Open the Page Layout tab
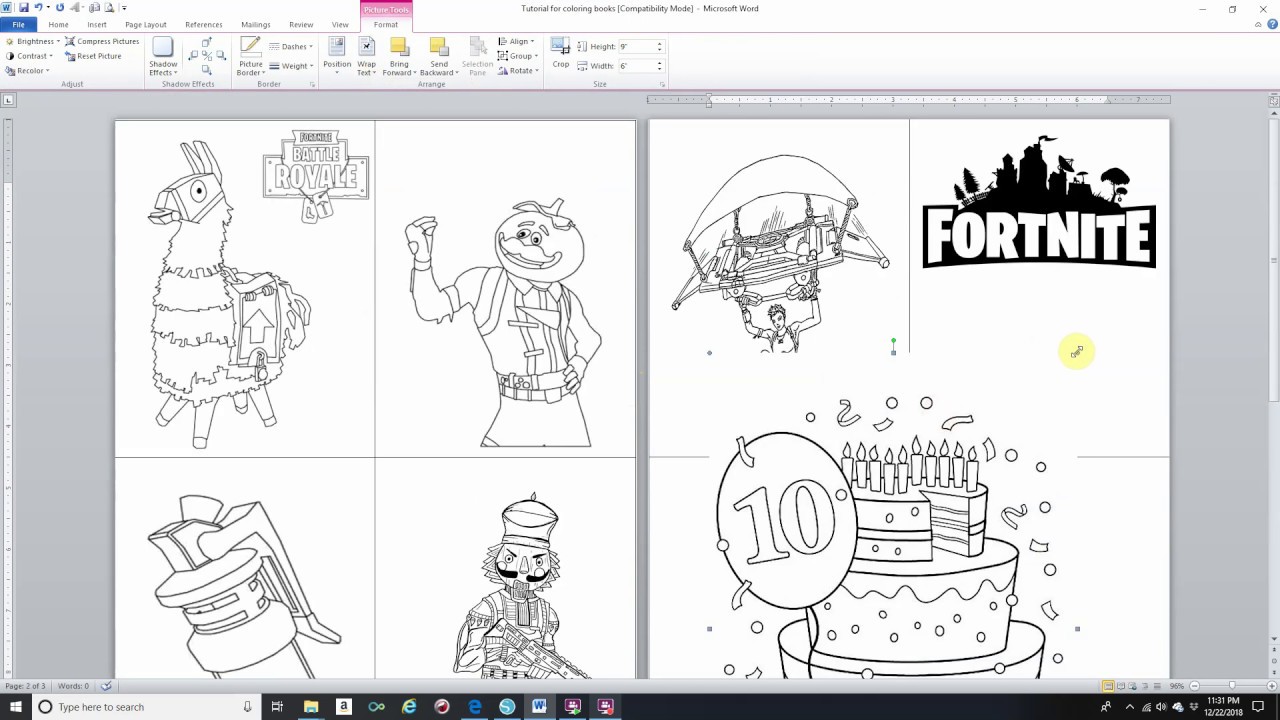Viewport: 1280px width, 720px height. (146, 24)
